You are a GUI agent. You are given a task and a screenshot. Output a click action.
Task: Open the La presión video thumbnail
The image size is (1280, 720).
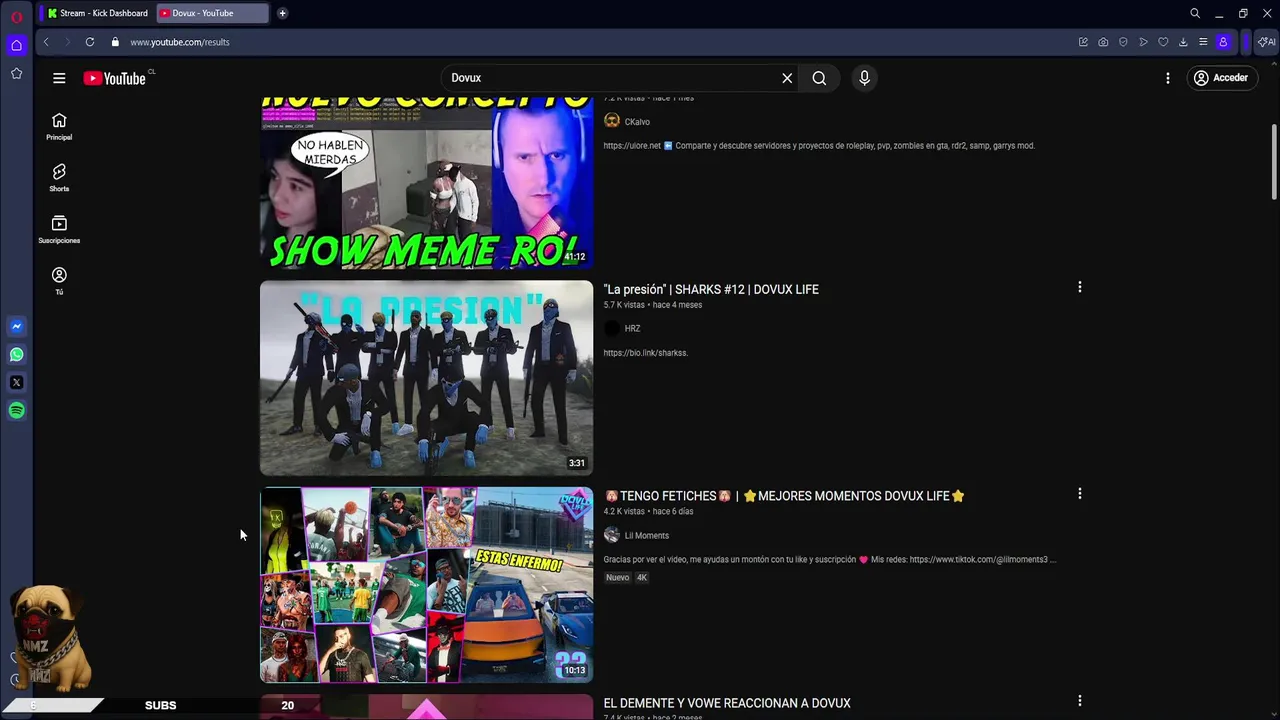point(426,377)
